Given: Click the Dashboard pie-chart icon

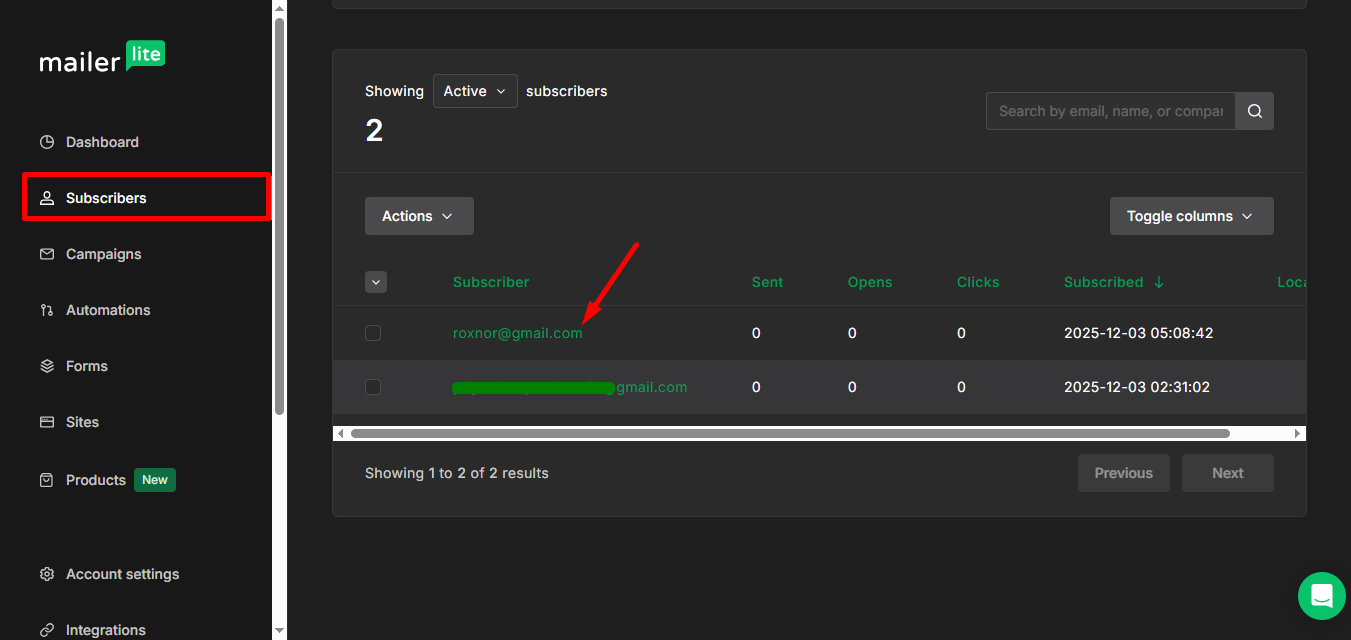Looking at the screenshot, I should pos(47,142).
